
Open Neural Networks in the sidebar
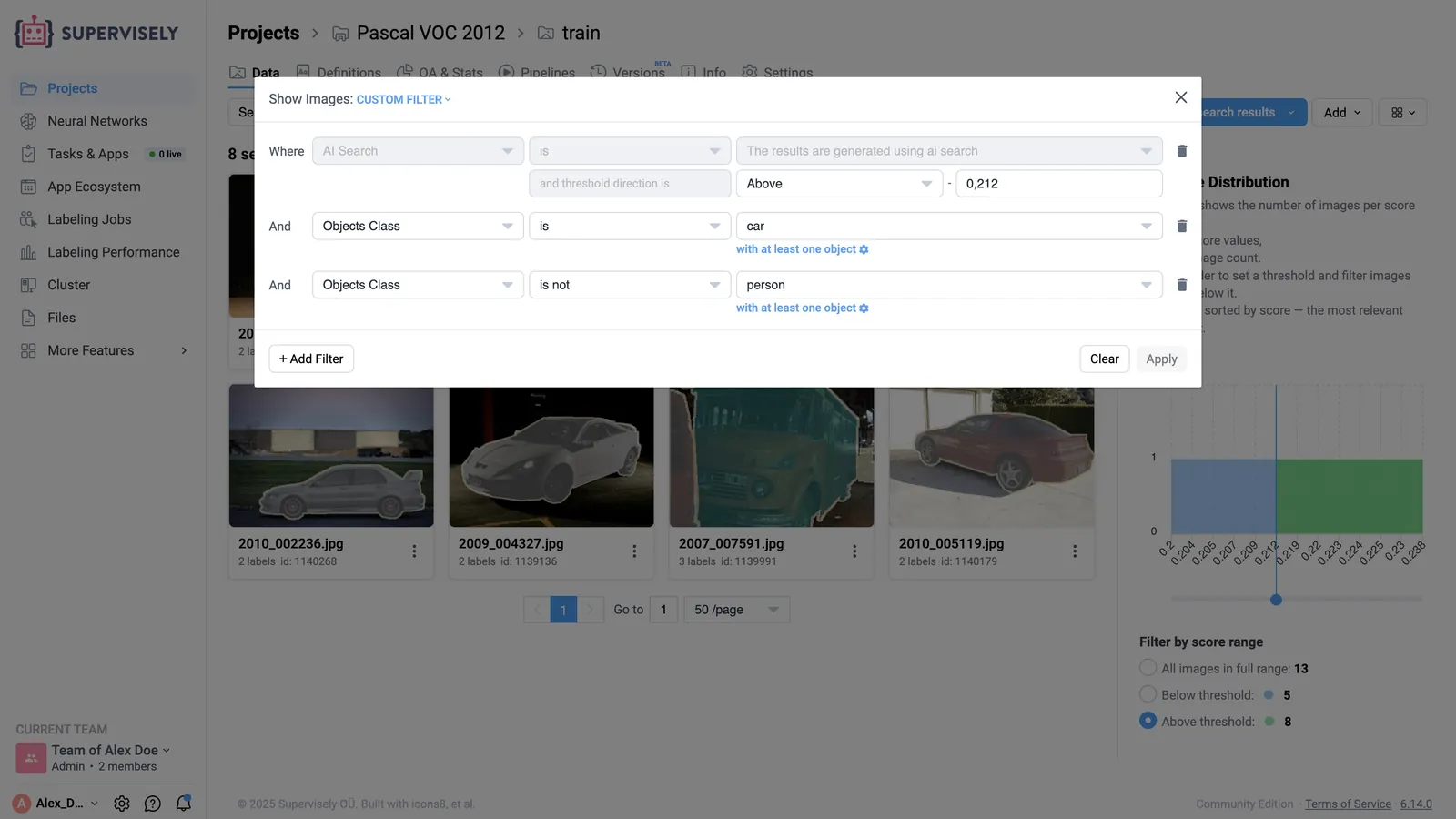pos(97,121)
